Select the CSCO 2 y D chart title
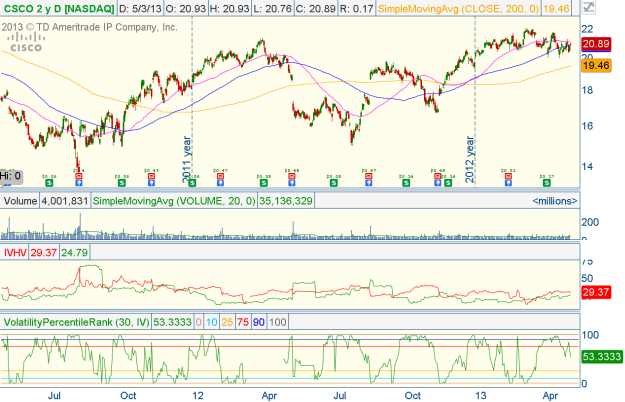 pyautogui.click(x=52, y=8)
